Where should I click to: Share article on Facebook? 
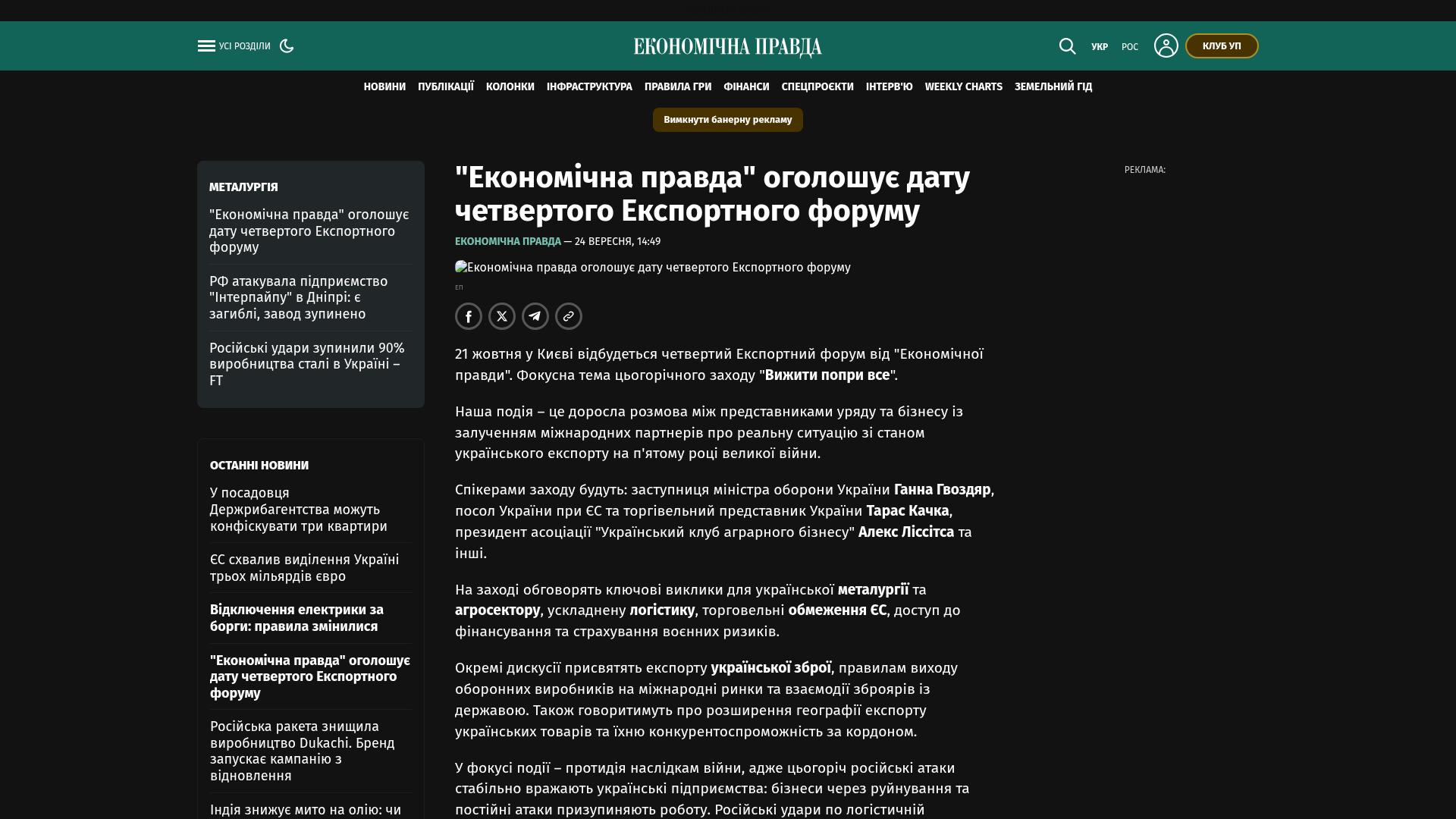469,316
